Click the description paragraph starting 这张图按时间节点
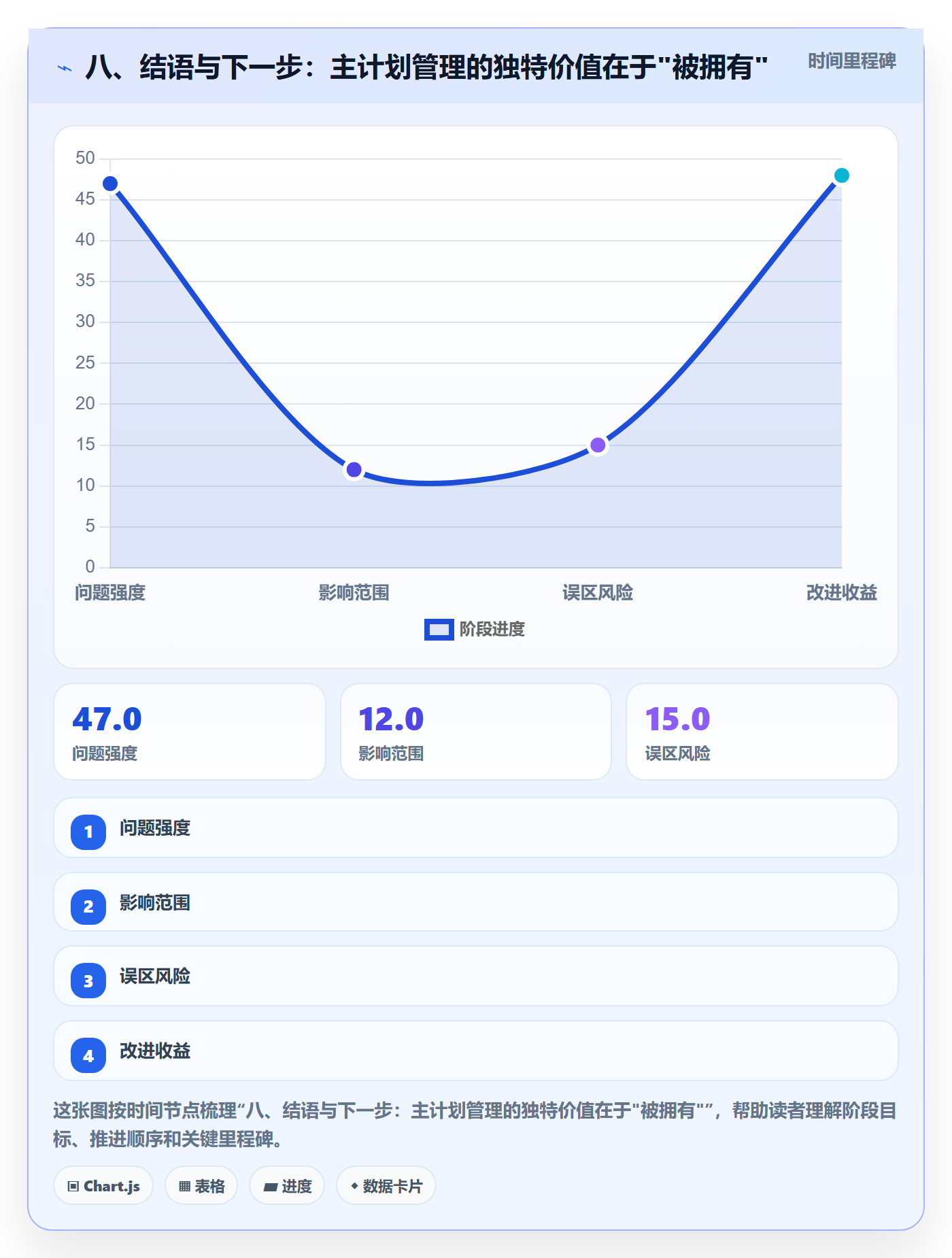Image resolution: width=952 pixels, height=1258 pixels. [x=475, y=1125]
